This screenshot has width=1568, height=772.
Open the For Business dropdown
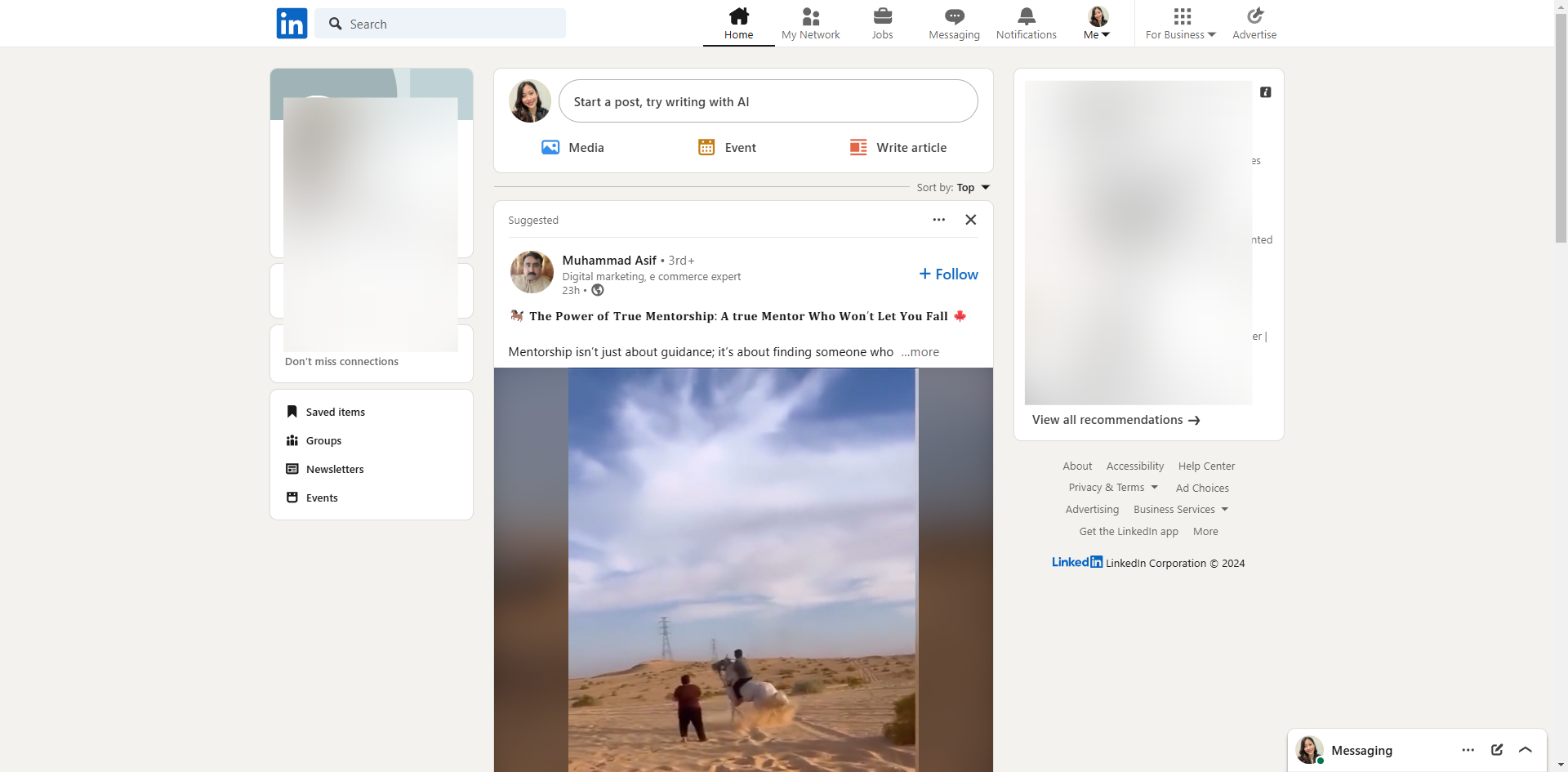pos(1181,24)
